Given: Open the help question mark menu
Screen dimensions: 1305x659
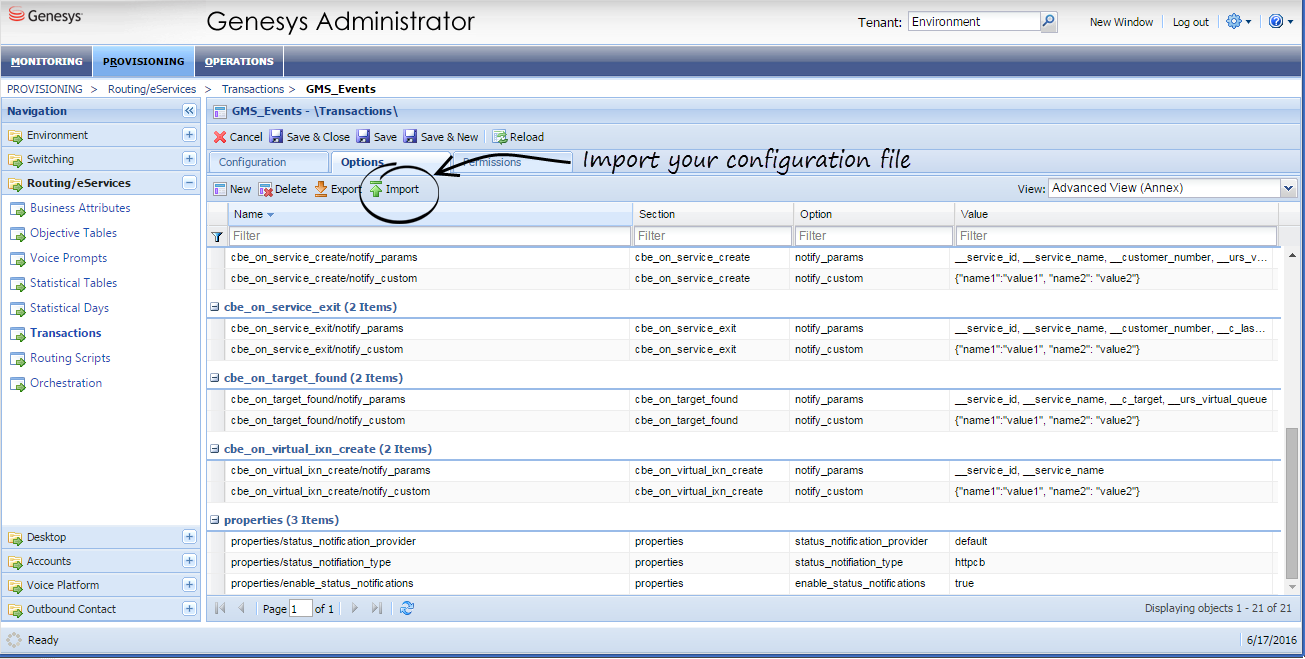Looking at the screenshot, I should click(1279, 21).
